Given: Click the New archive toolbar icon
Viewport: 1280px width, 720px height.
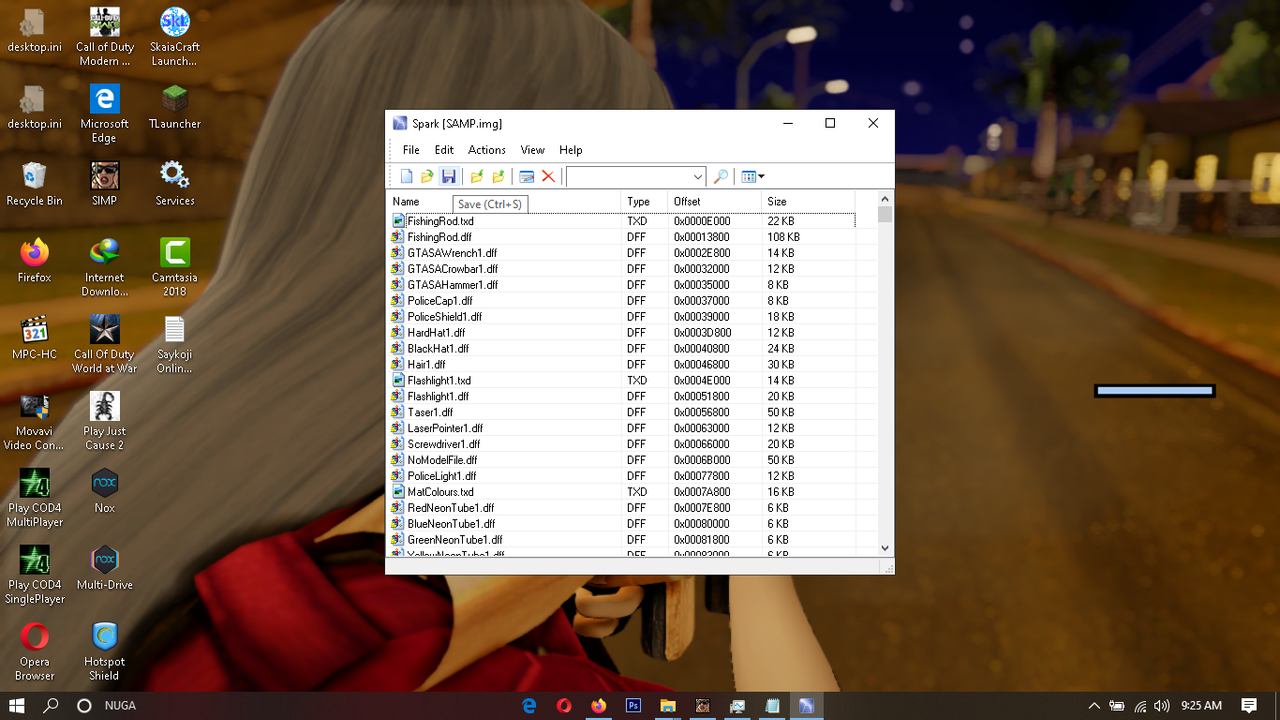Looking at the screenshot, I should (407, 177).
